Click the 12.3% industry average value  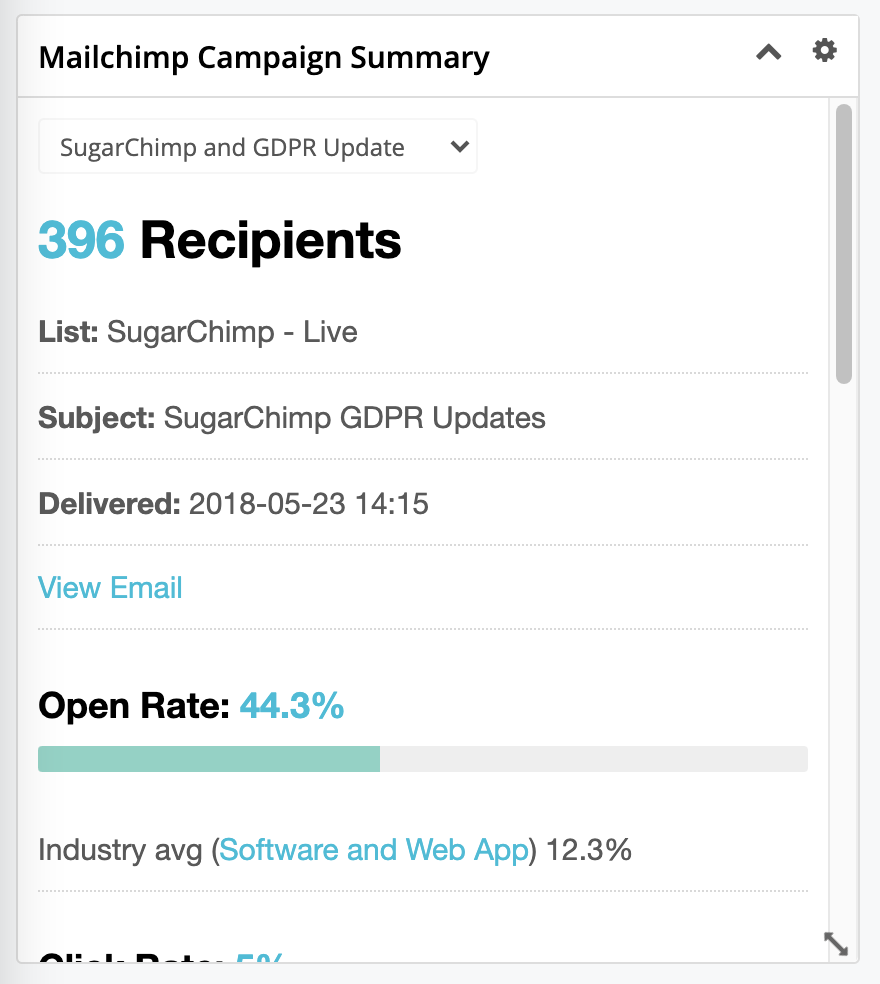coord(589,850)
